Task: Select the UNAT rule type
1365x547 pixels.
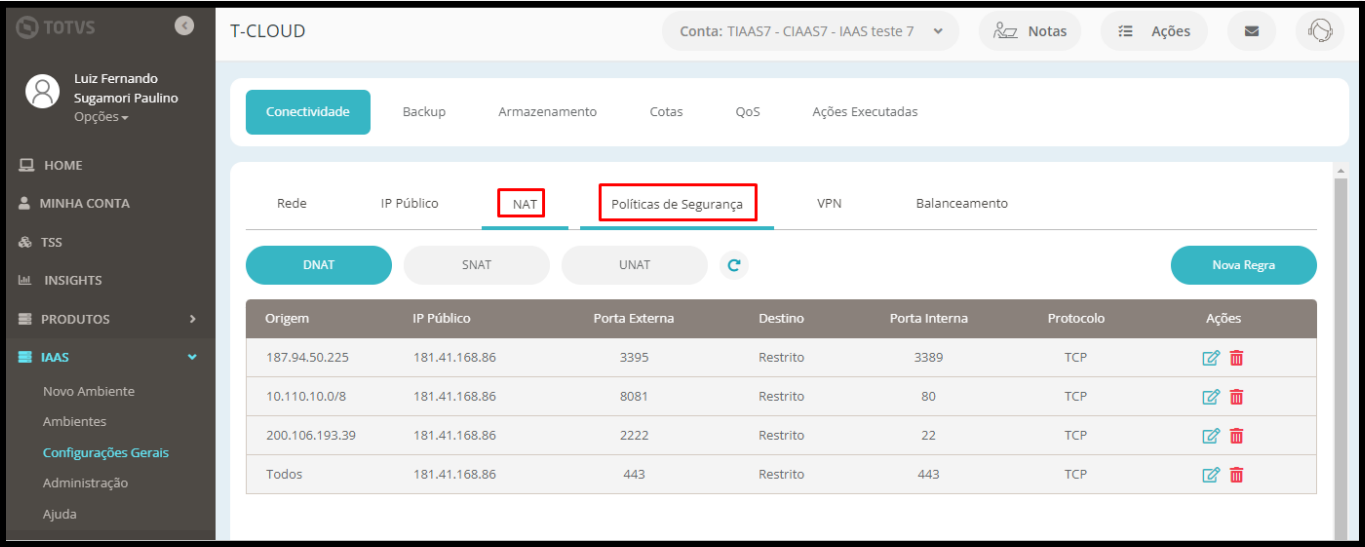Action: [x=634, y=265]
